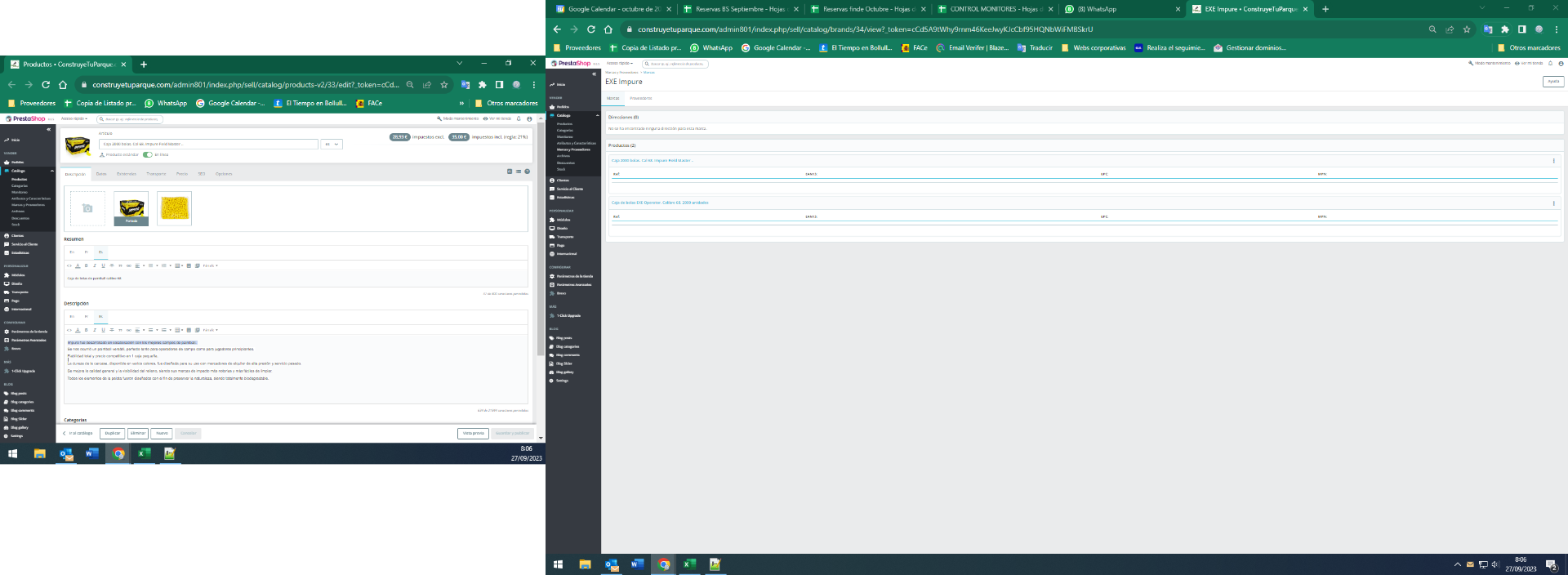Open Párrafo format dropdown in Resumen editor

click(210, 265)
